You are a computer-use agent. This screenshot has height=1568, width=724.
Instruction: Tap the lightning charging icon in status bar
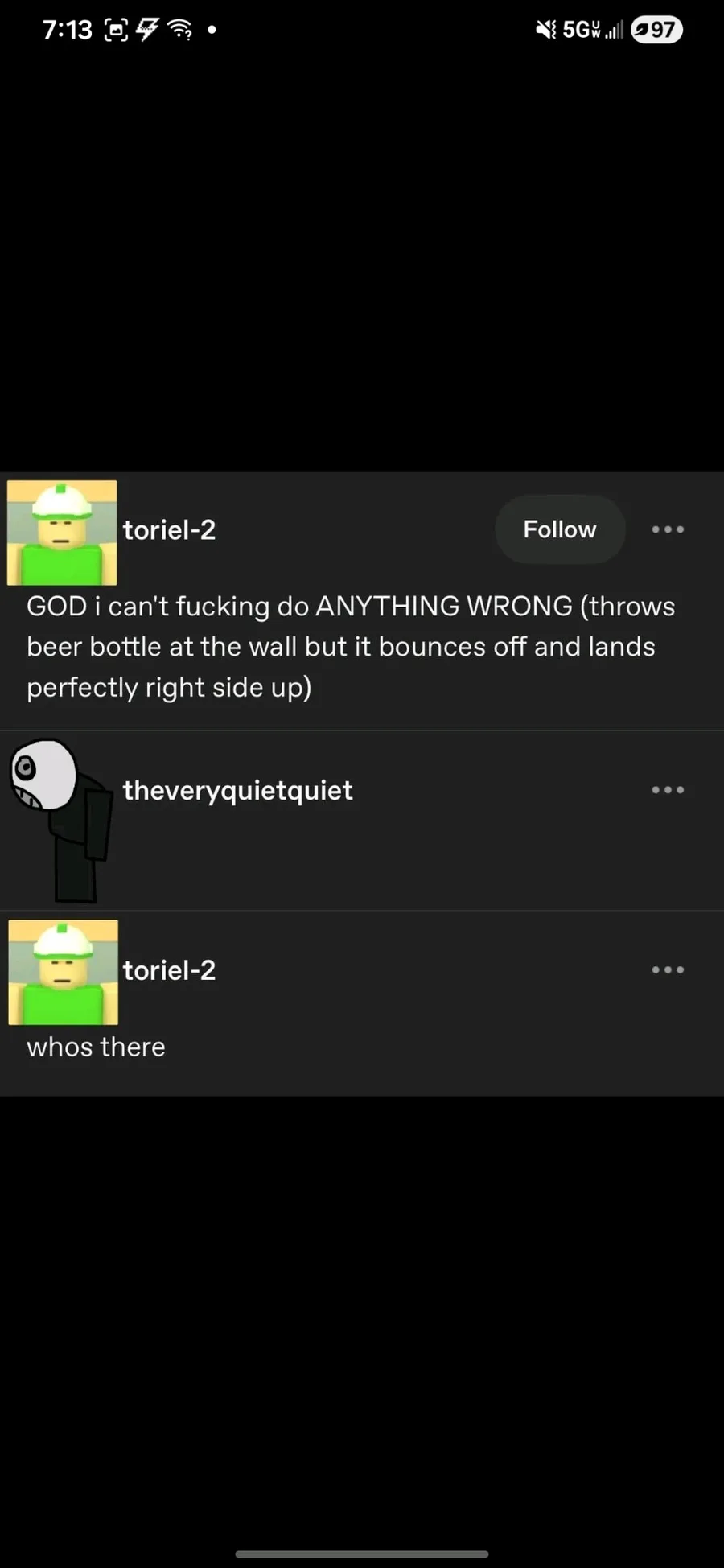click(147, 30)
